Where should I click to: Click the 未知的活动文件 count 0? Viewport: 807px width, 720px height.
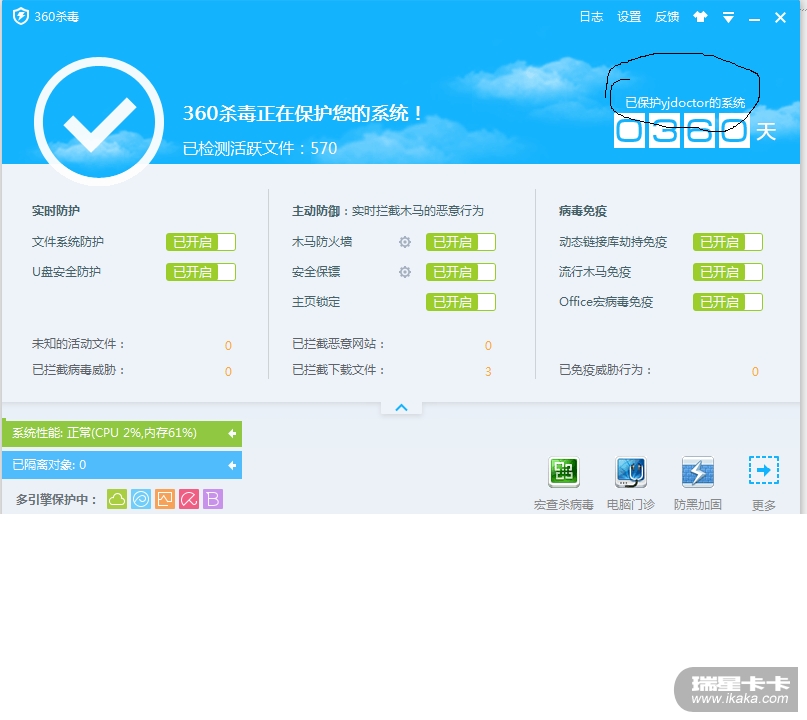(x=228, y=345)
